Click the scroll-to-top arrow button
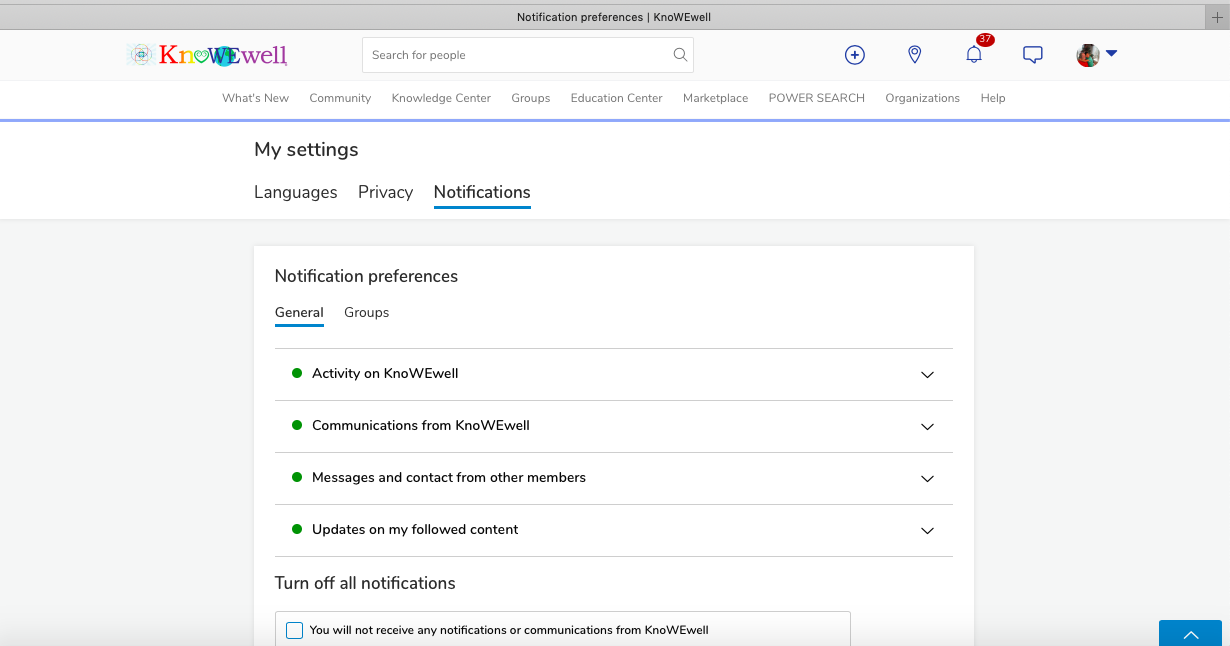 (1190, 634)
